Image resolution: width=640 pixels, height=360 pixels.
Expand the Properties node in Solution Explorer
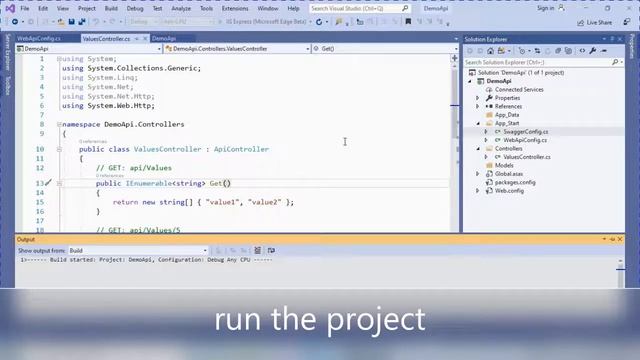coord(478,98)
